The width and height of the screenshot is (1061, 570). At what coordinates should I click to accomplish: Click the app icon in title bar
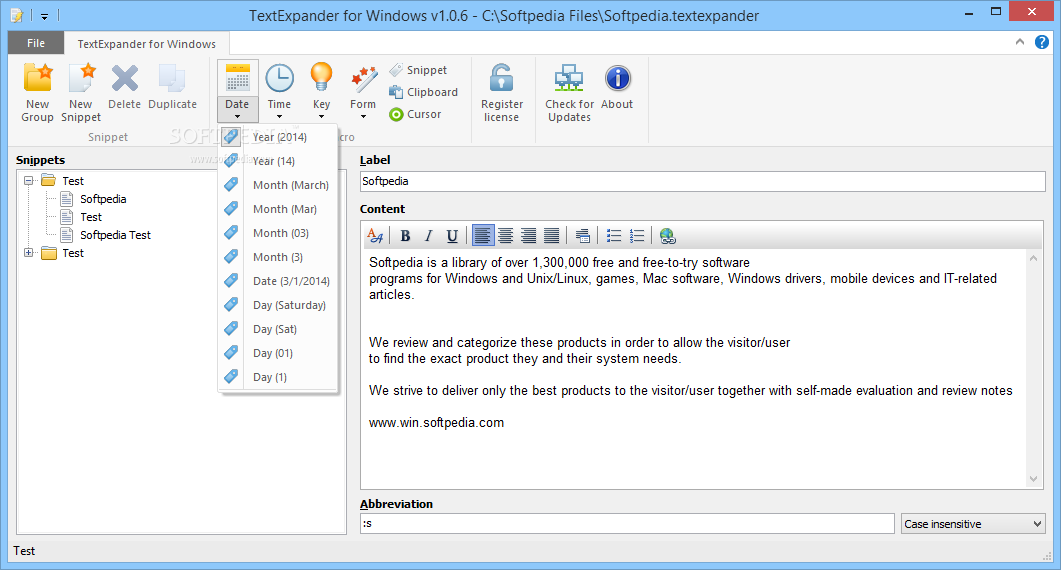17,15
